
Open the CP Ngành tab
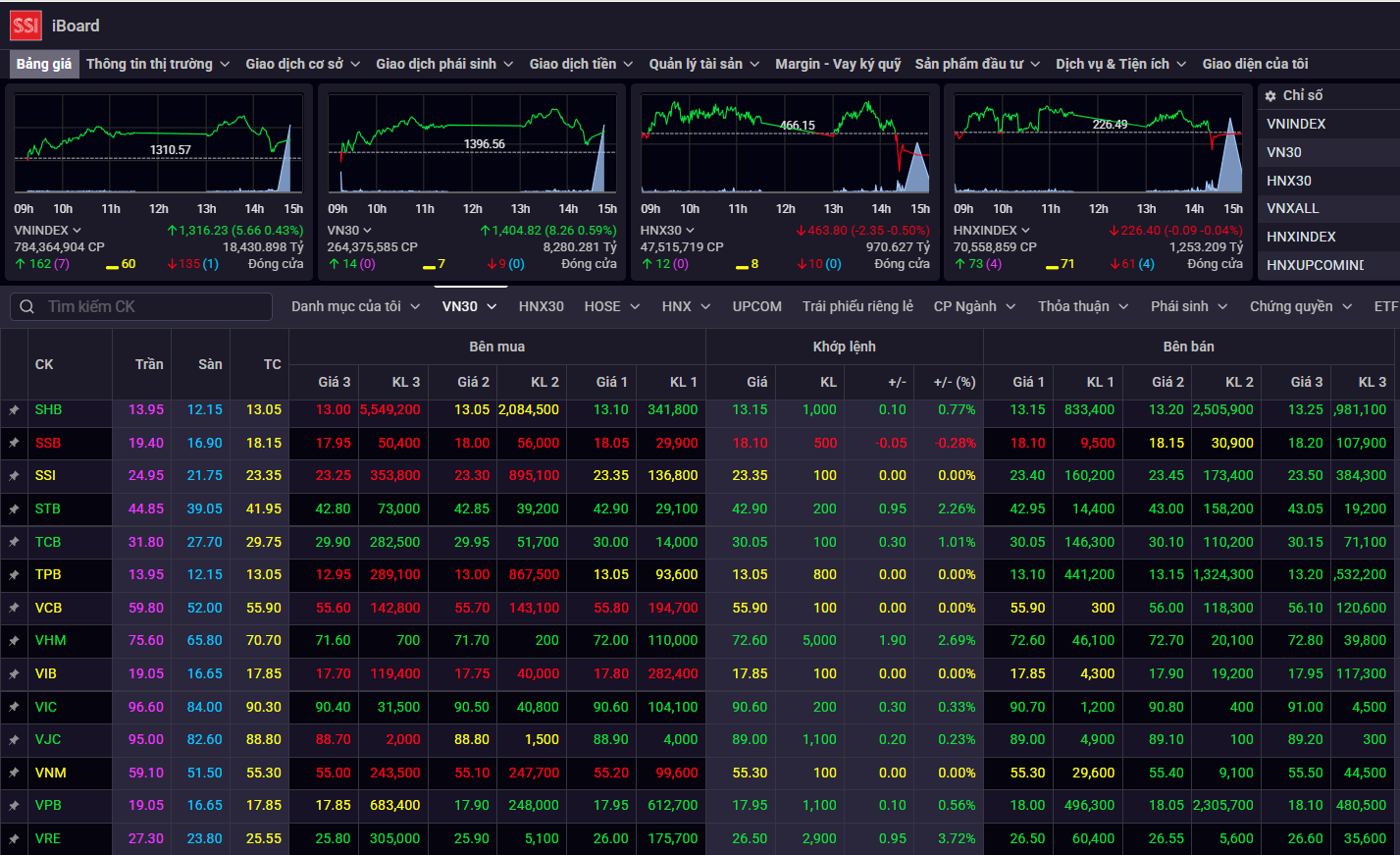tap(975, 306)
